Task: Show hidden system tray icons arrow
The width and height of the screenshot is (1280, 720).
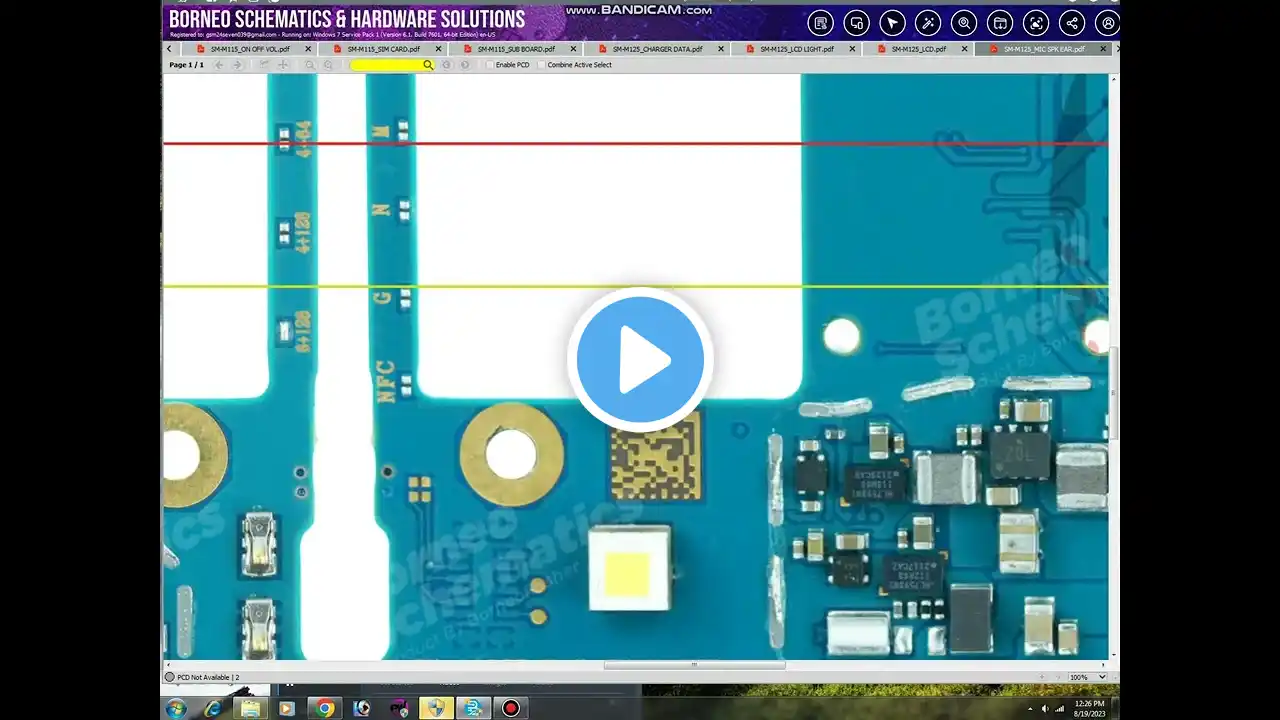Action: (1031, 708)
